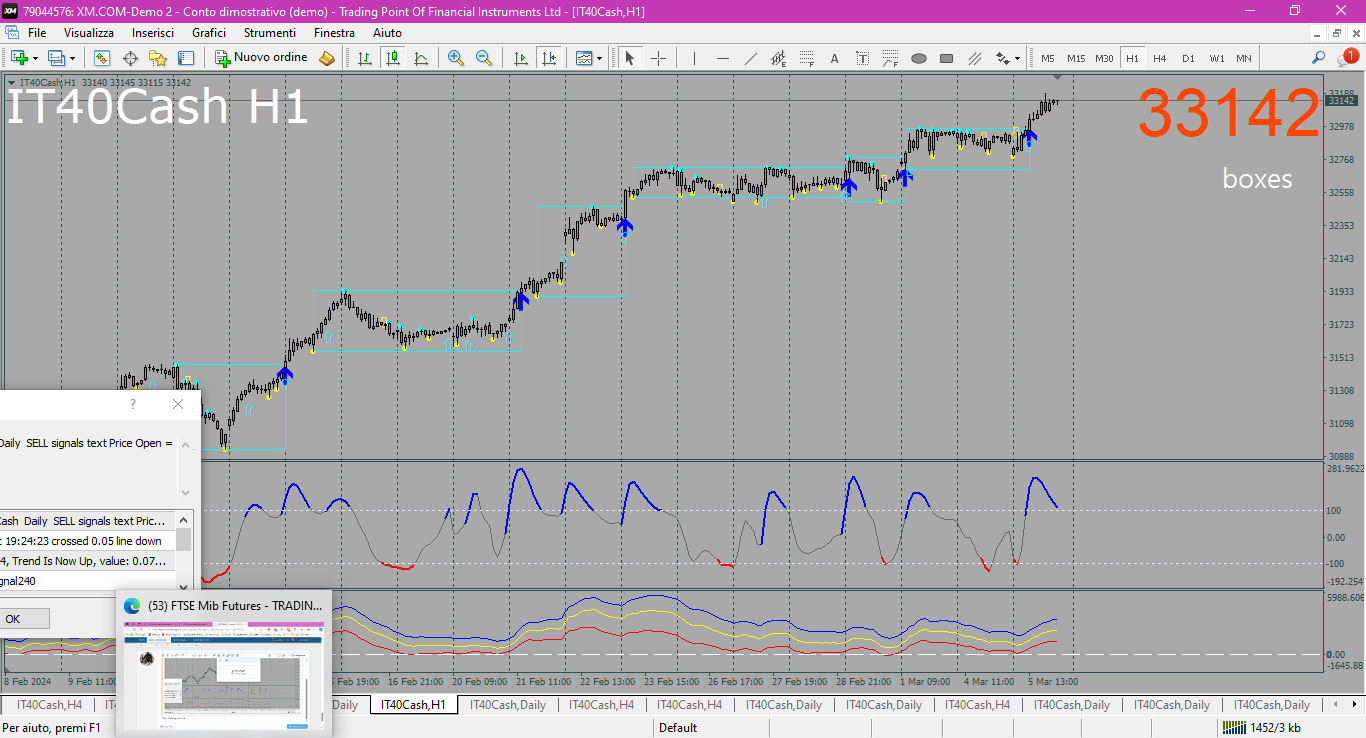Select the equidistant channel tool

778,58
